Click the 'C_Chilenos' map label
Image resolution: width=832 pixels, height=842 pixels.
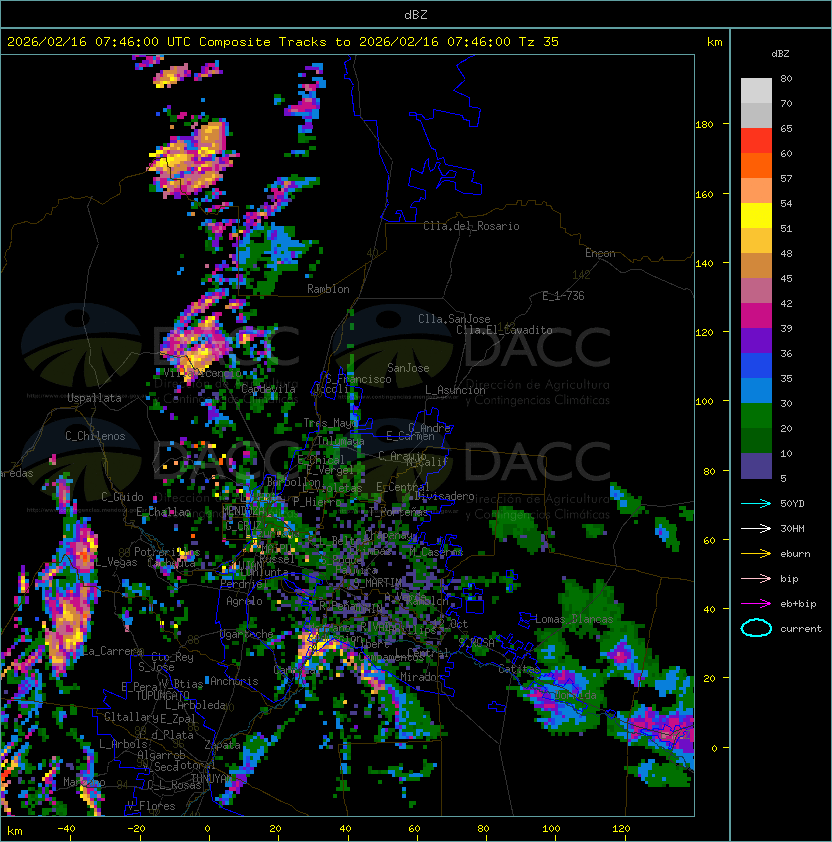pos(95,436)
